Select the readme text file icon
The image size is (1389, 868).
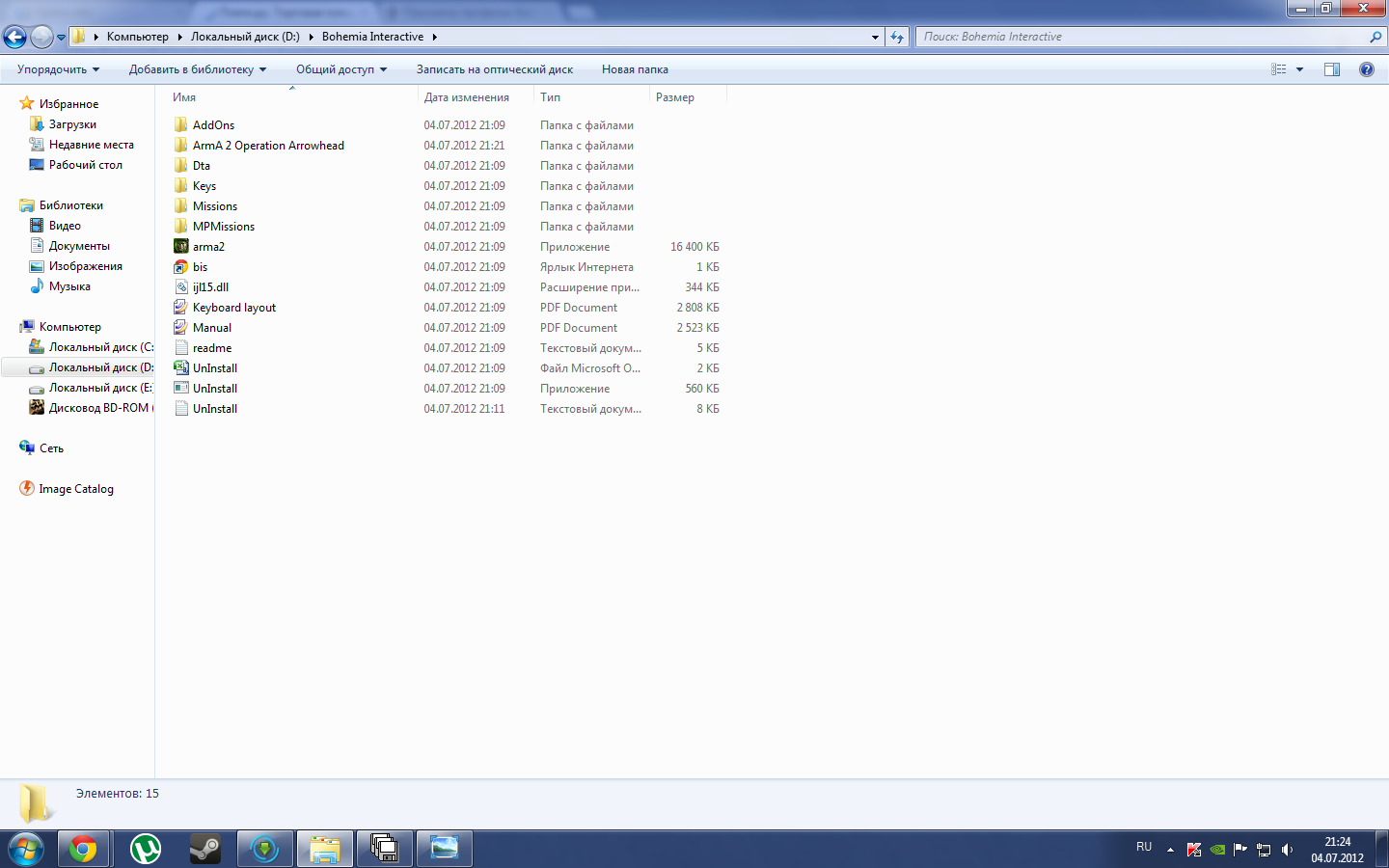point(180,348)
